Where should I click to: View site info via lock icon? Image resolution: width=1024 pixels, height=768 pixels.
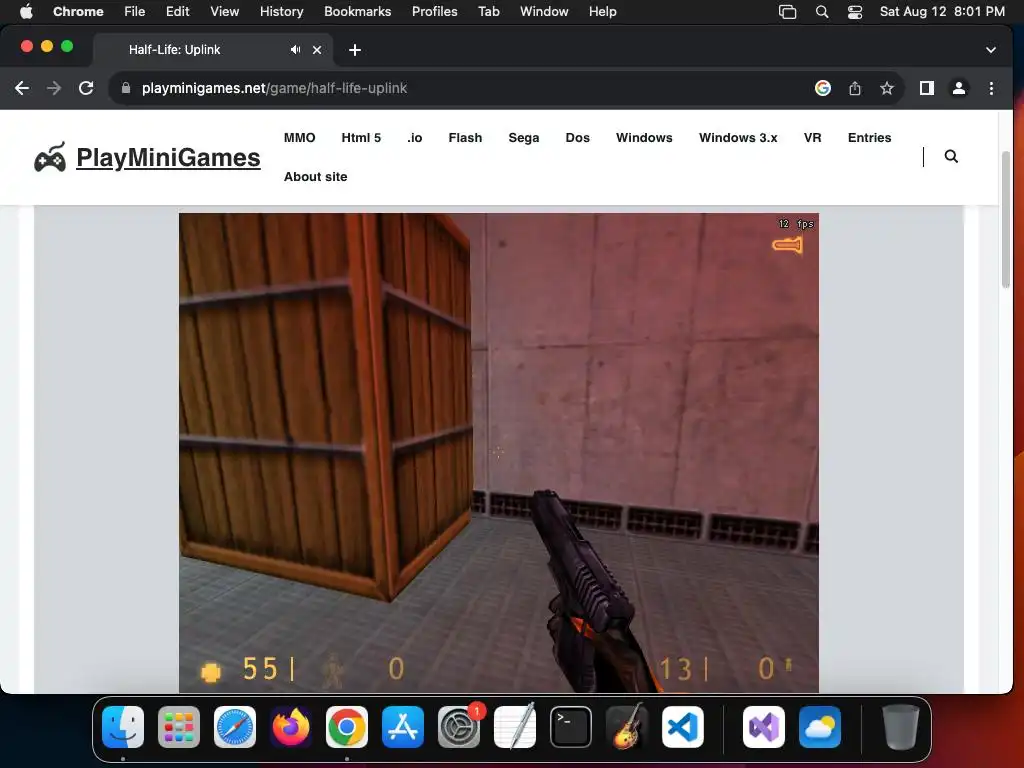pyautogui.click(x=126, y=88)
